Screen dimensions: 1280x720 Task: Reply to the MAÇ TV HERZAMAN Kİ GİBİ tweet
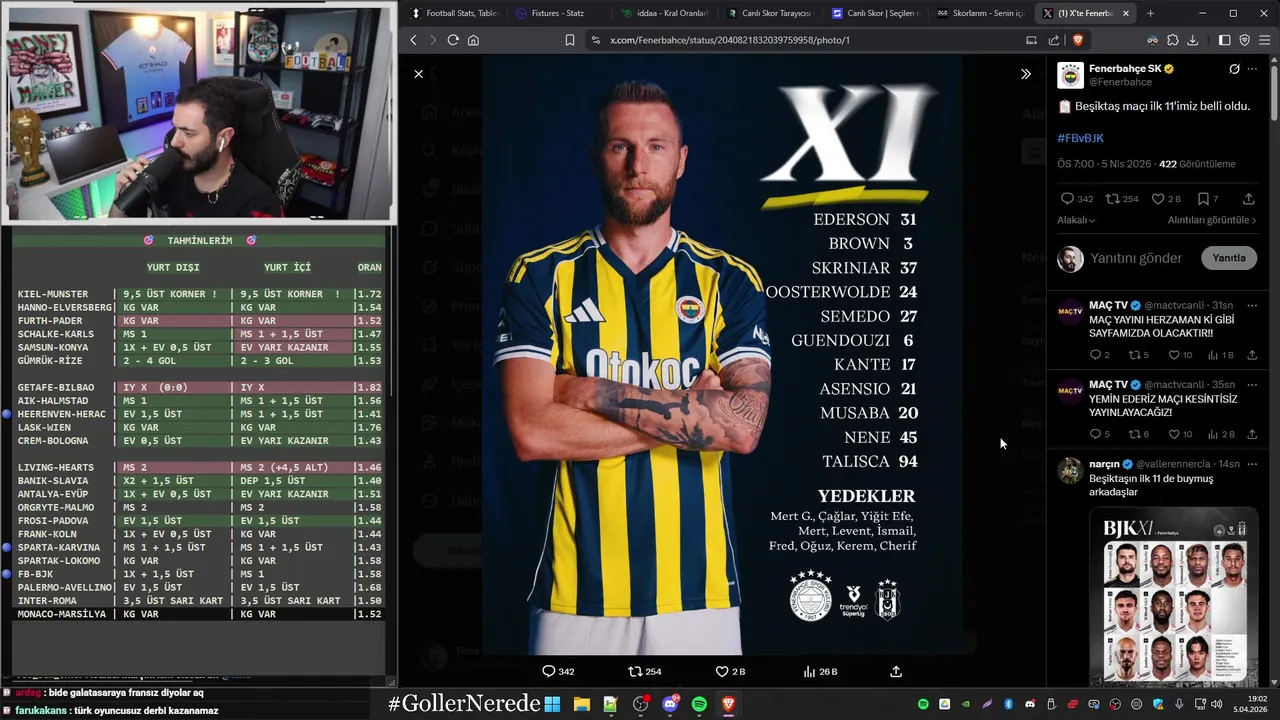pos(1095,355)
